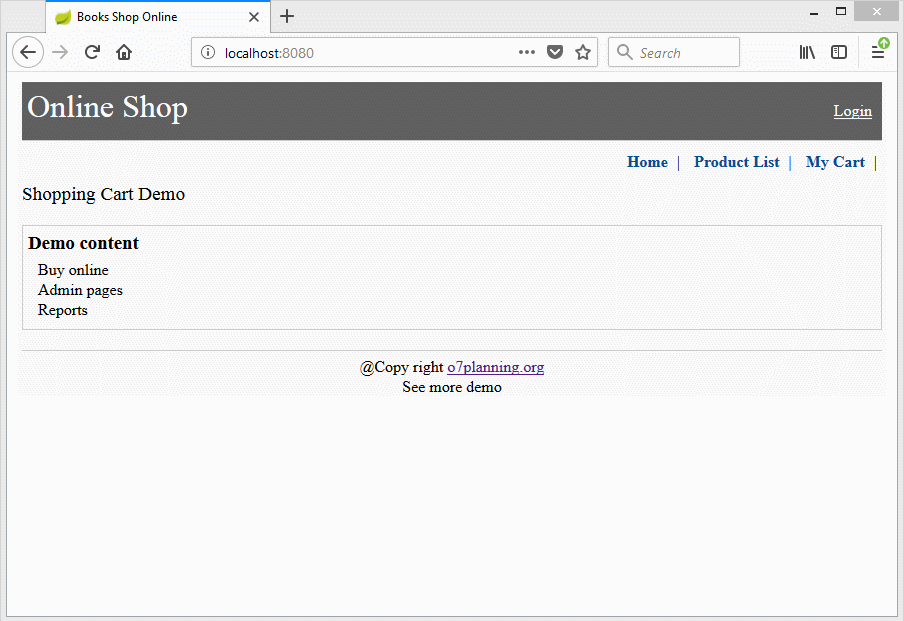Open the browser home page icon

(x=124, y=52)
